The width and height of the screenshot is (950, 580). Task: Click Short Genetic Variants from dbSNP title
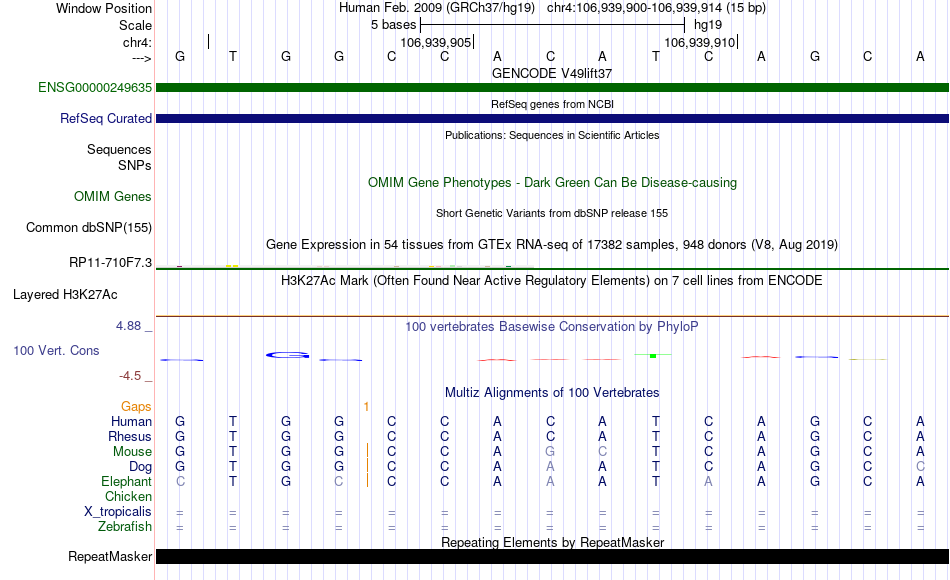tap(552, 213)
